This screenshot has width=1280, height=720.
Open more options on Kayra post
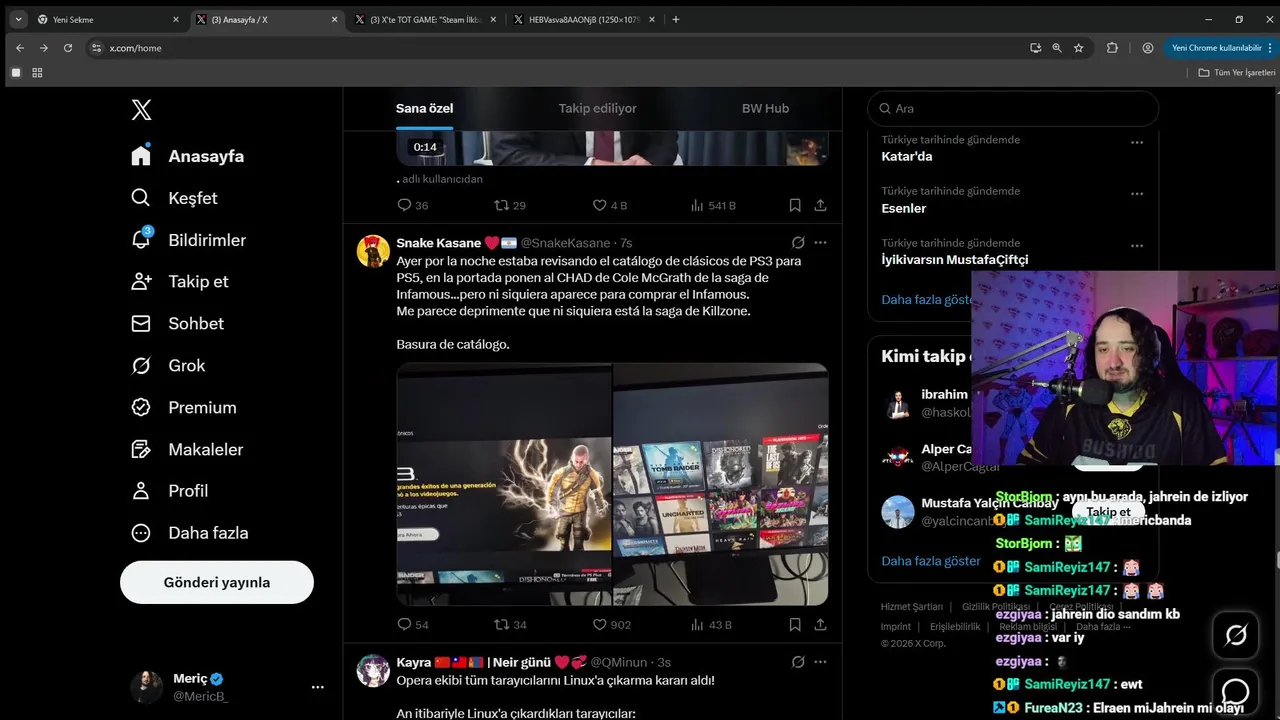[821, 662]
